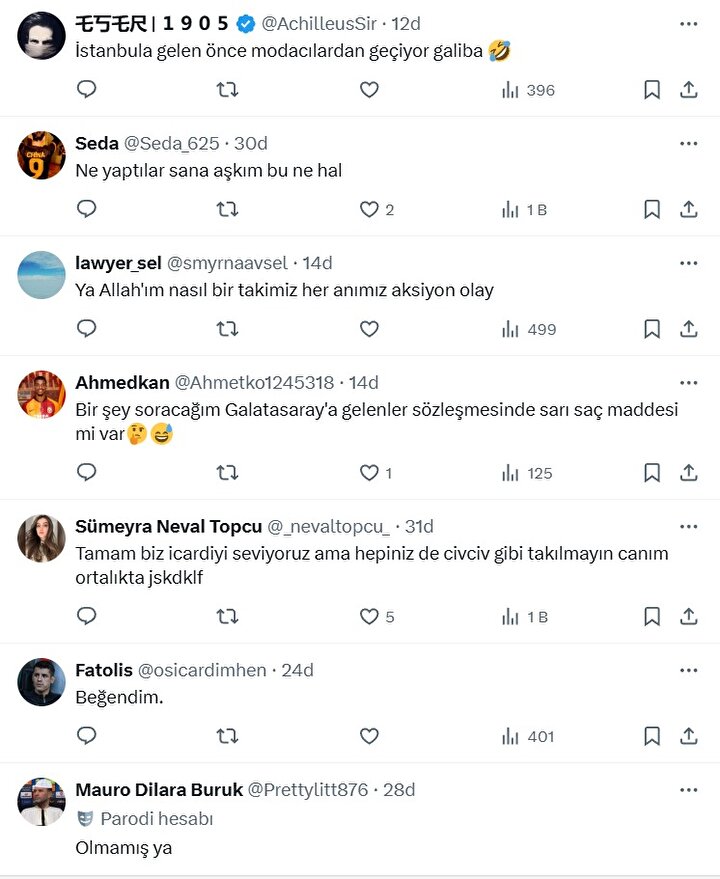
Task: Share Fatolis's tweet
Action: [689, 737]
